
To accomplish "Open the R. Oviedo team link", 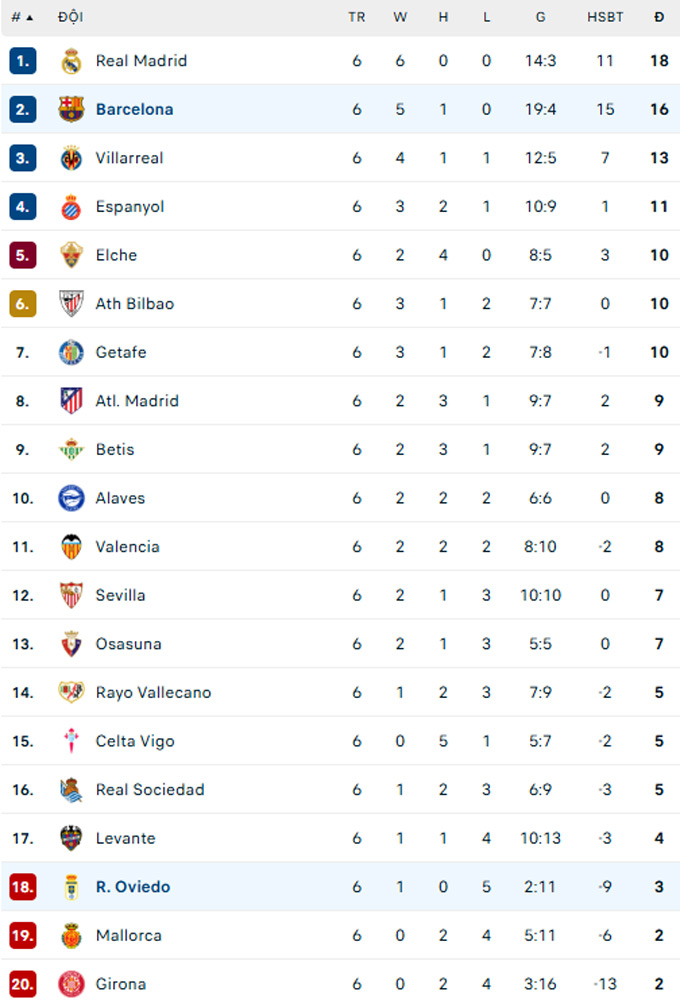I will pyautogui.click(x=133, y=887).
